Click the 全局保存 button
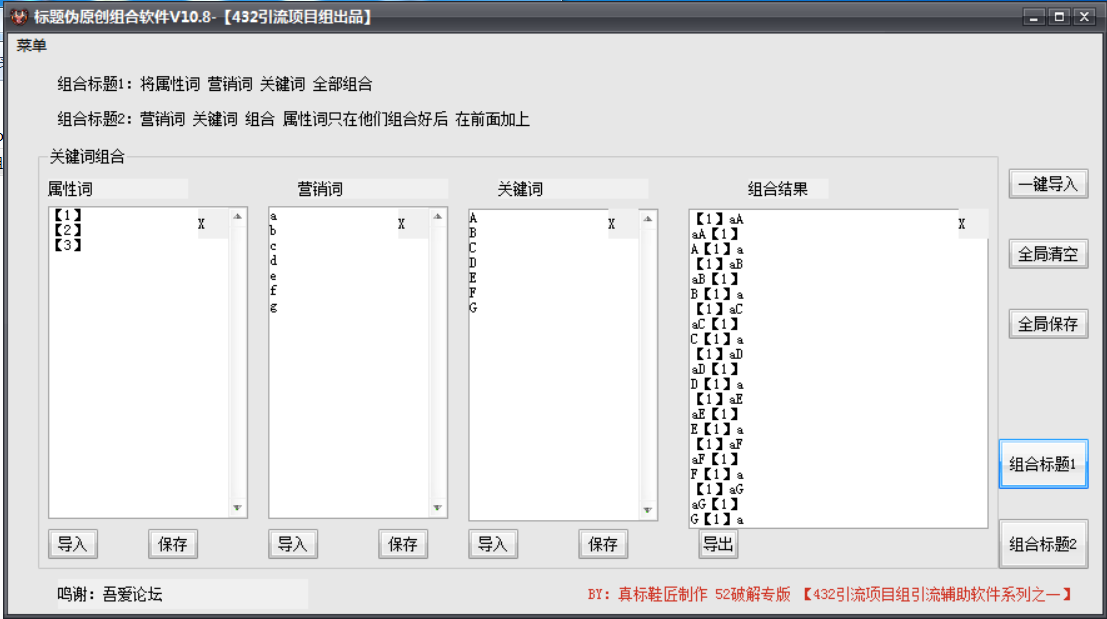This screenshot has height=619, width=1107. 1048,324
